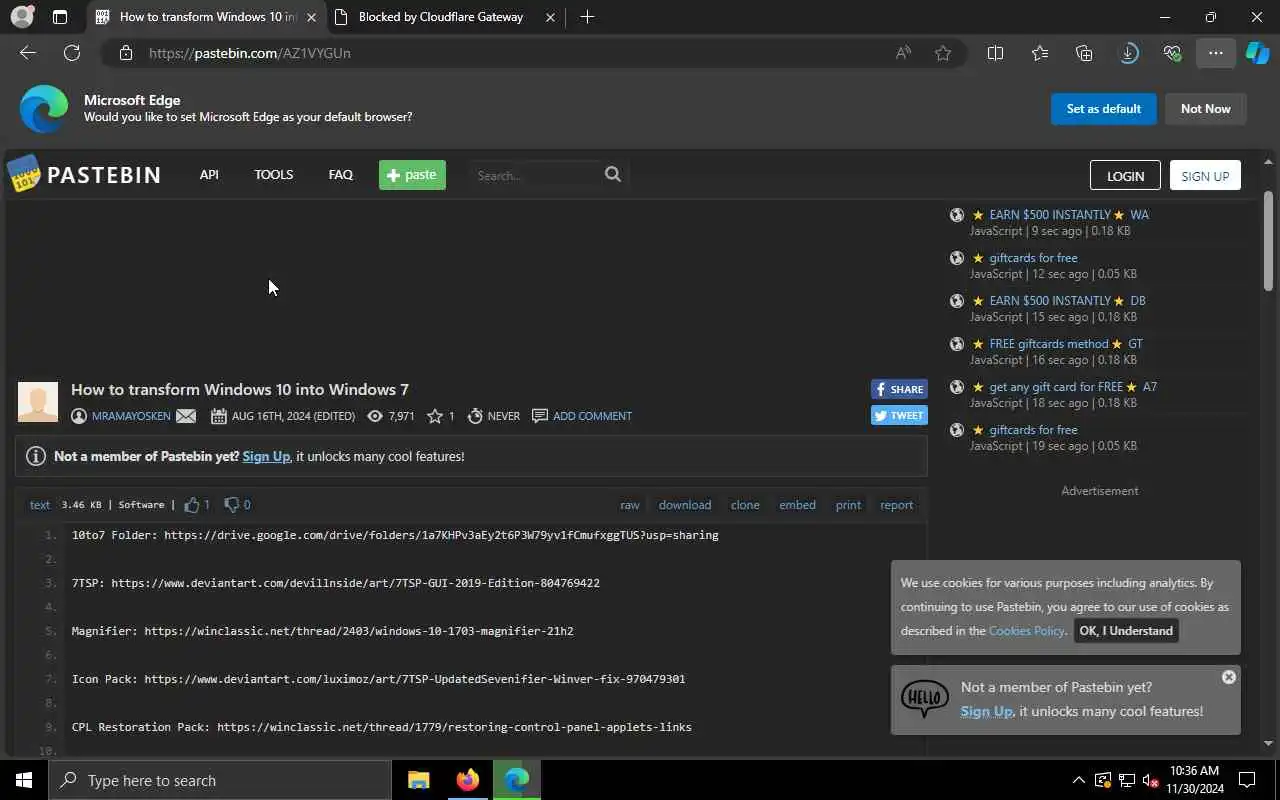View site information lock icon
This screenshot has width=1280, height=800.
(x=126, y=53)
